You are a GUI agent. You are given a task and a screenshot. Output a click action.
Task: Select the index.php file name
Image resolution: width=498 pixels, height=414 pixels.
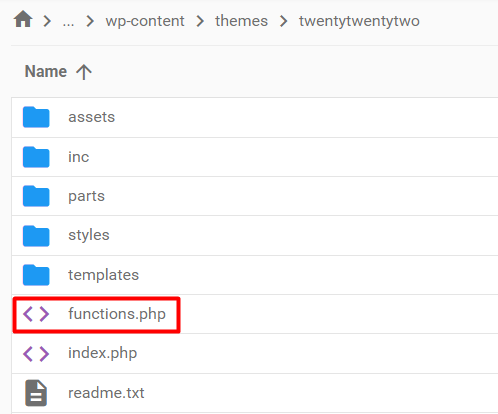[103, 353]
